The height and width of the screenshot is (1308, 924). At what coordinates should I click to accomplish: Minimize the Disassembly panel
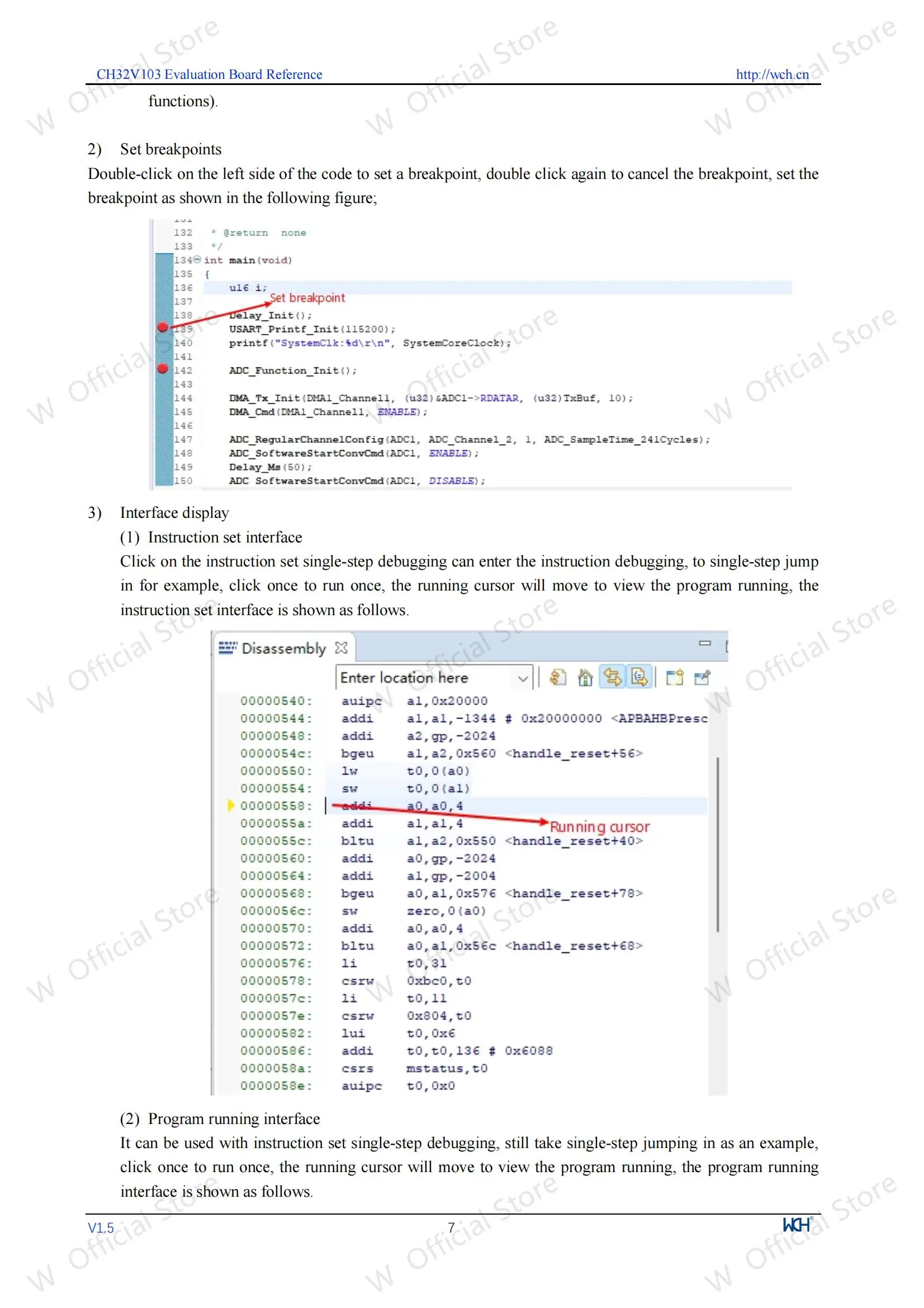coord(705,643)
